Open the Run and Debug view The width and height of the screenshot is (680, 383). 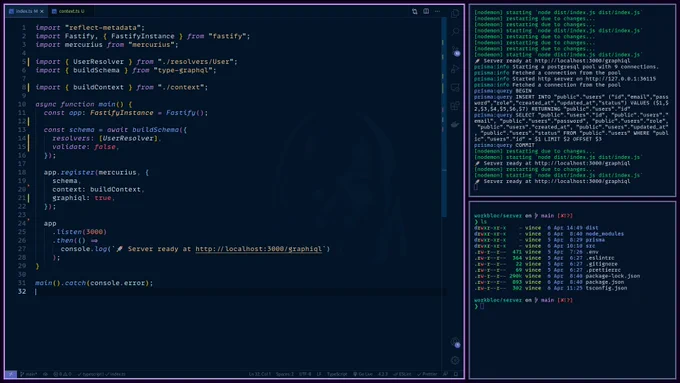[455, 69]
